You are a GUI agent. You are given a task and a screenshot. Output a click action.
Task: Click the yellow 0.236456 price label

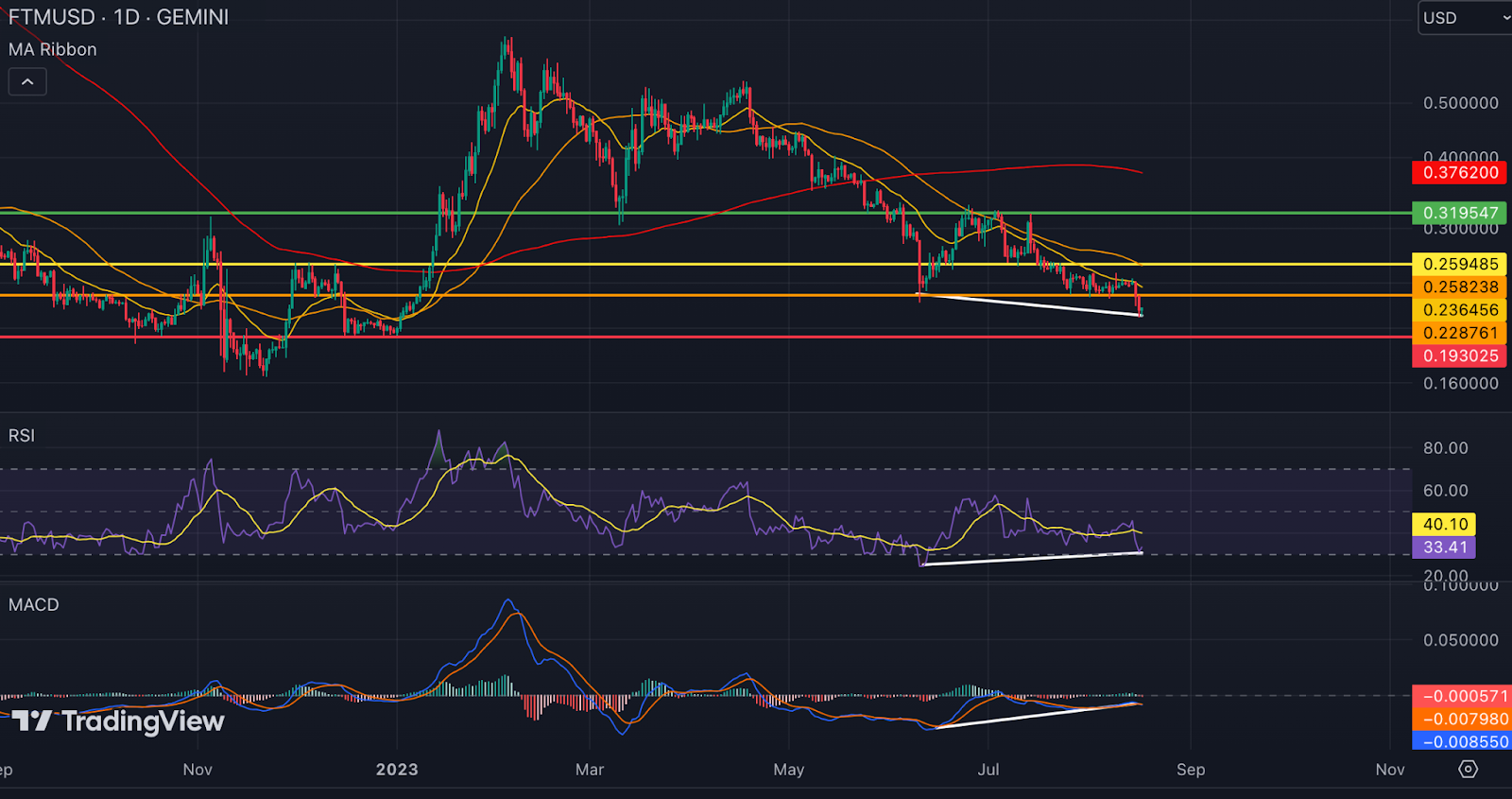tap(1460, 309)
